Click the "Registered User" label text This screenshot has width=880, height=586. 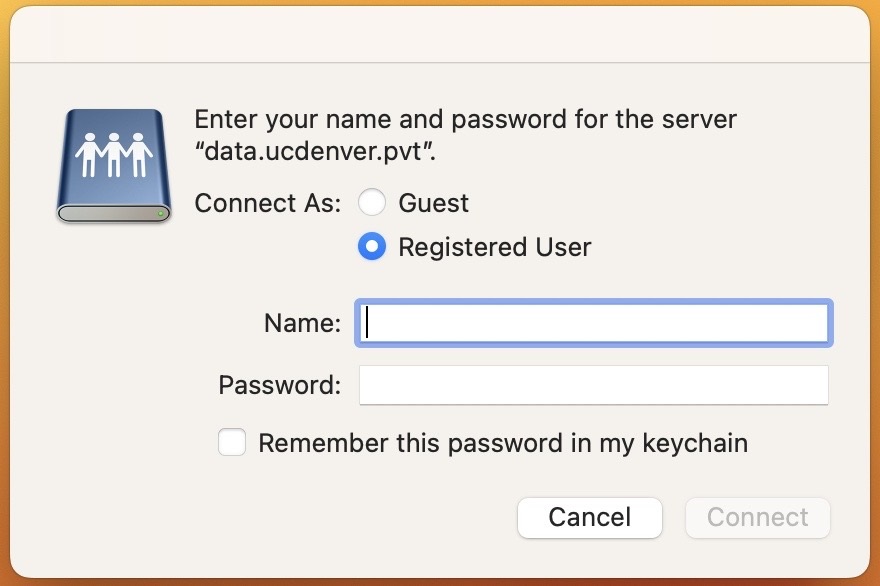(x=494, y=247)
